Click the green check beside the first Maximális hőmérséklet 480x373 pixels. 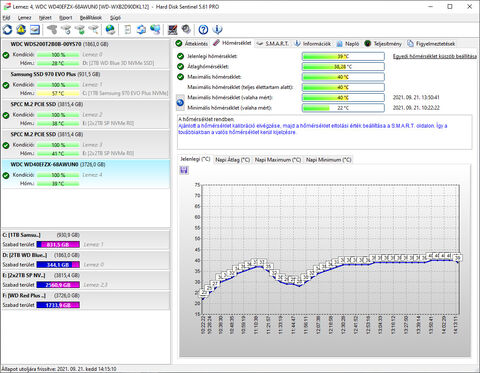click(180, 77)
